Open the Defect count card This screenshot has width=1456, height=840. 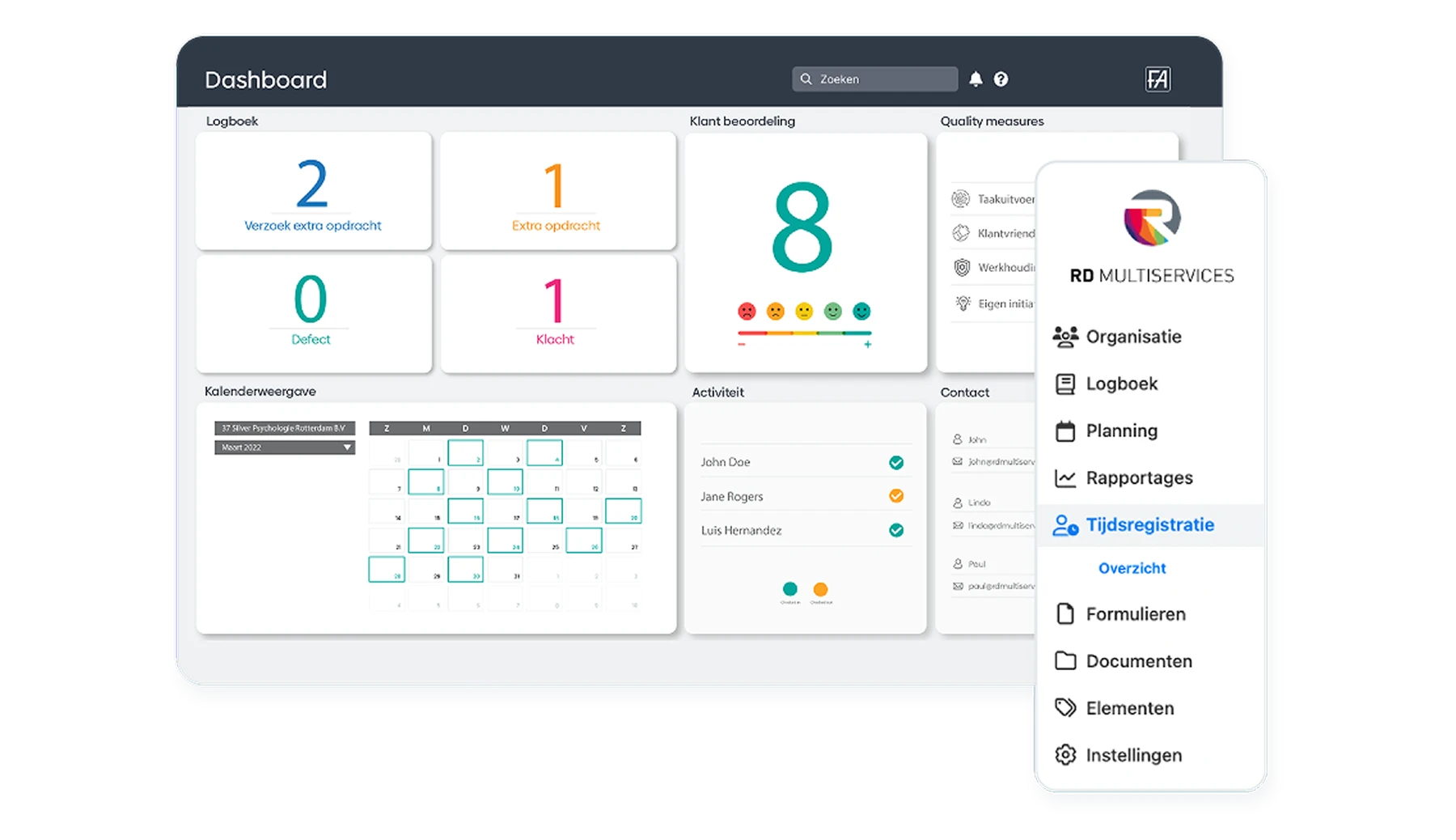click(314, 314)
